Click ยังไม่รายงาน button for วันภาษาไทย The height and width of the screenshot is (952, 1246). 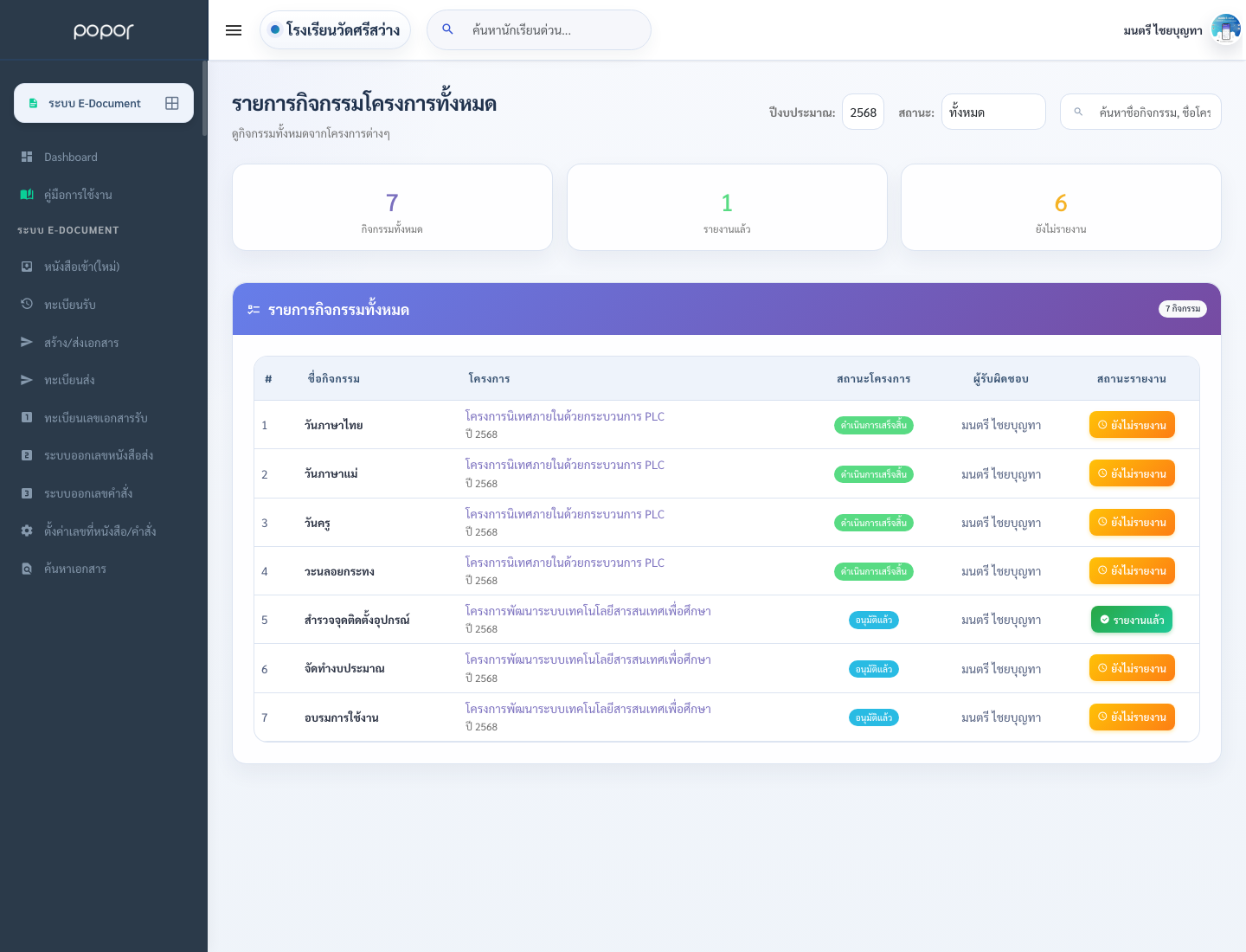(1132, 425)
